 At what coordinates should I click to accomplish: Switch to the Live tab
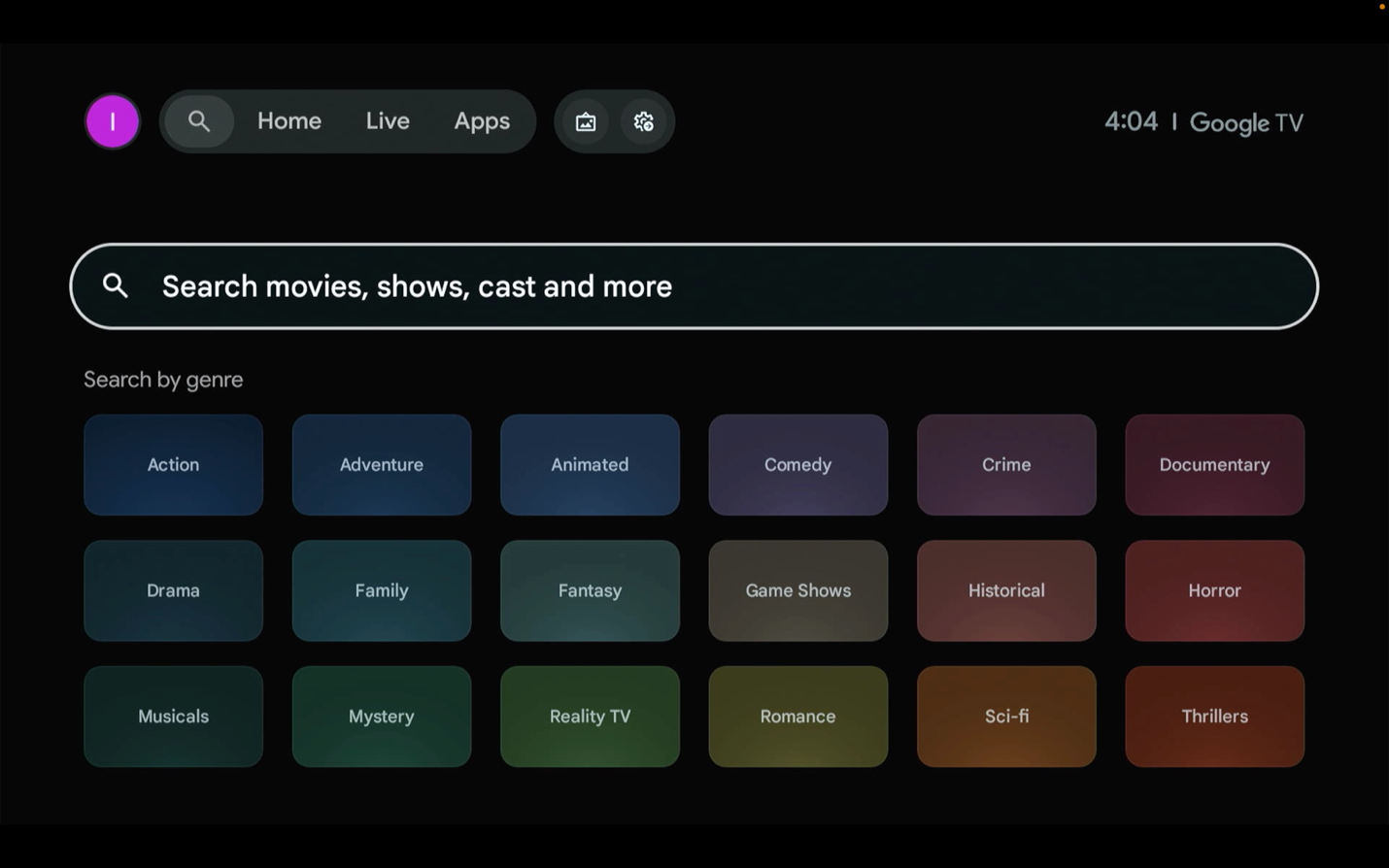coord(388,121)
